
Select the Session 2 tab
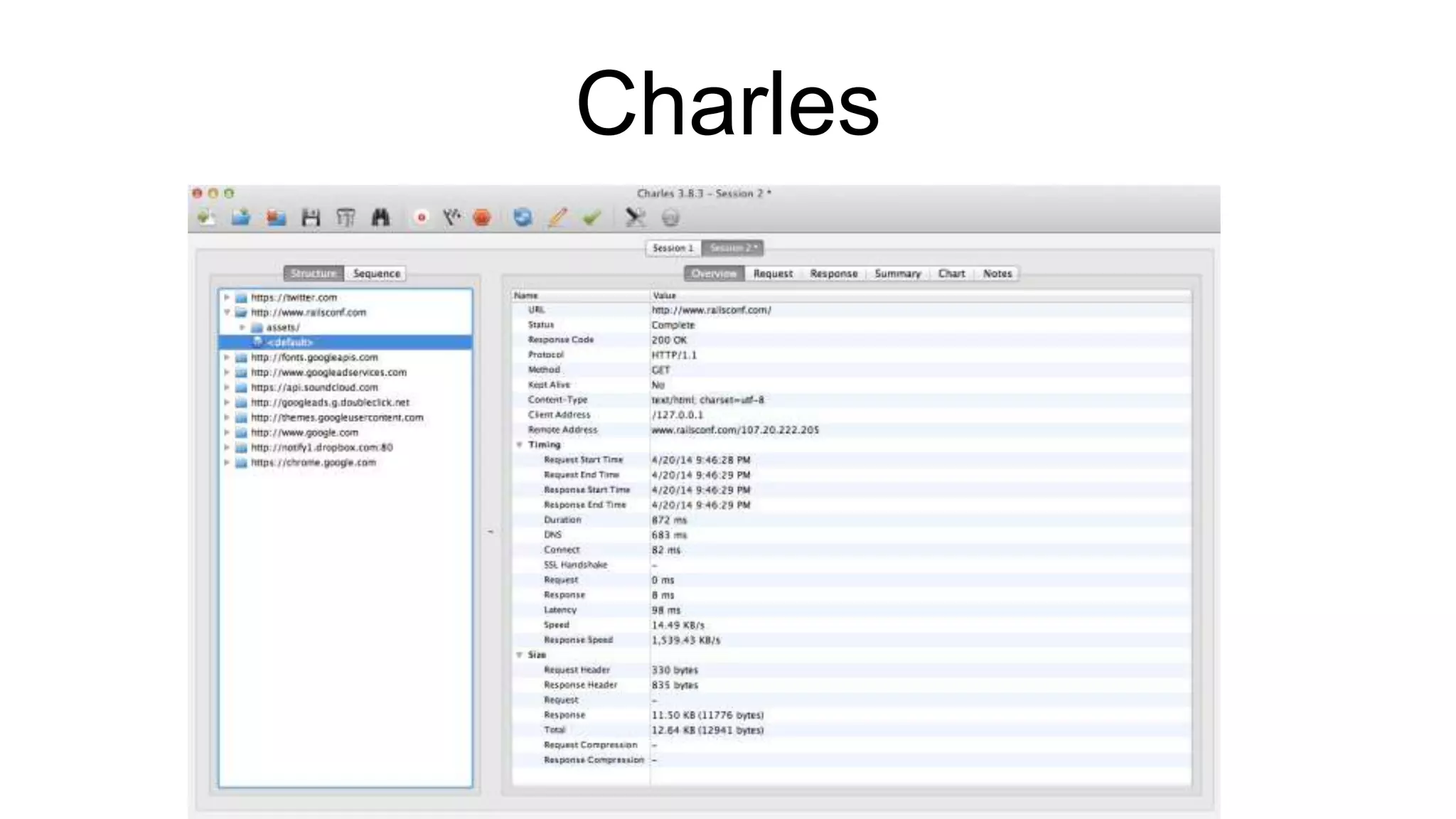click(733, 248)
